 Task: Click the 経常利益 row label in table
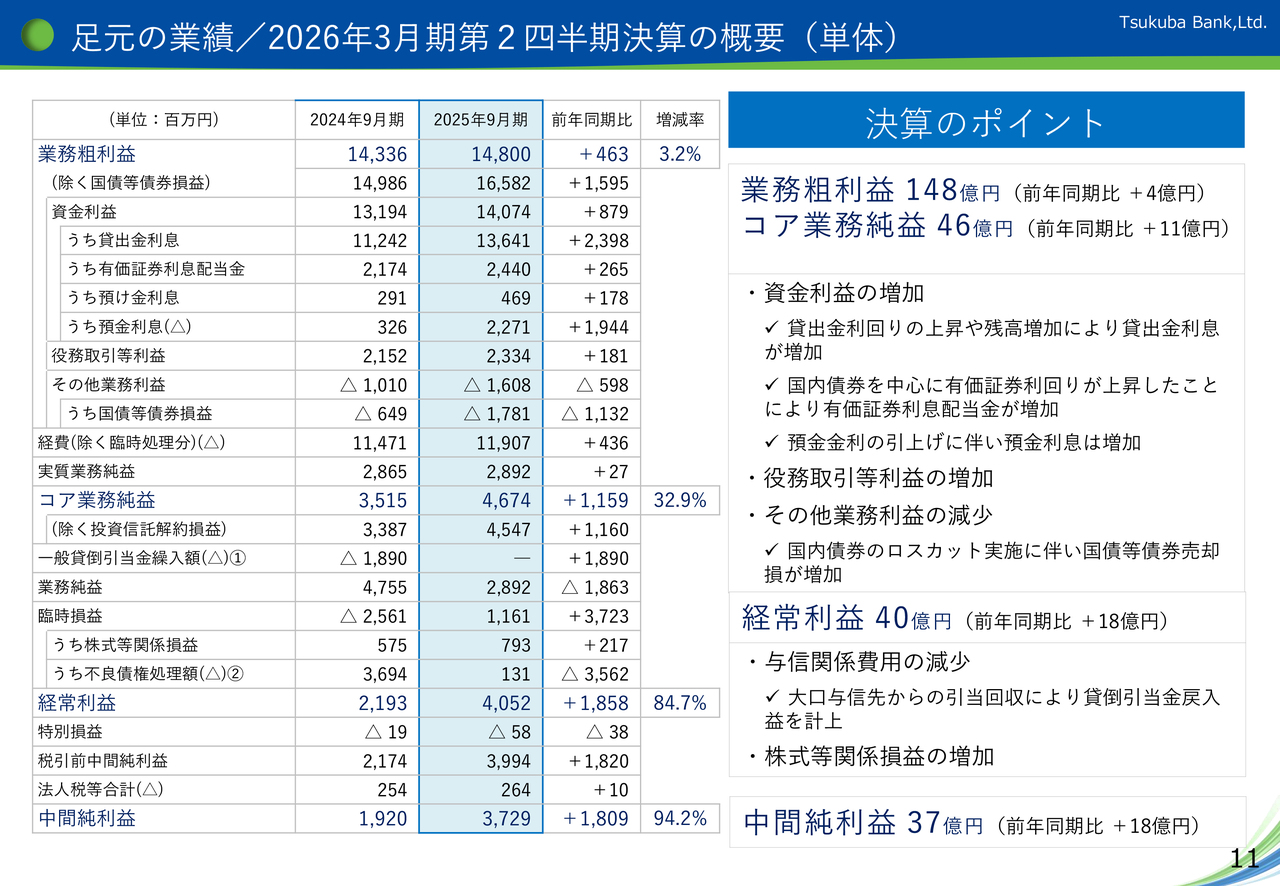point(77,703)
